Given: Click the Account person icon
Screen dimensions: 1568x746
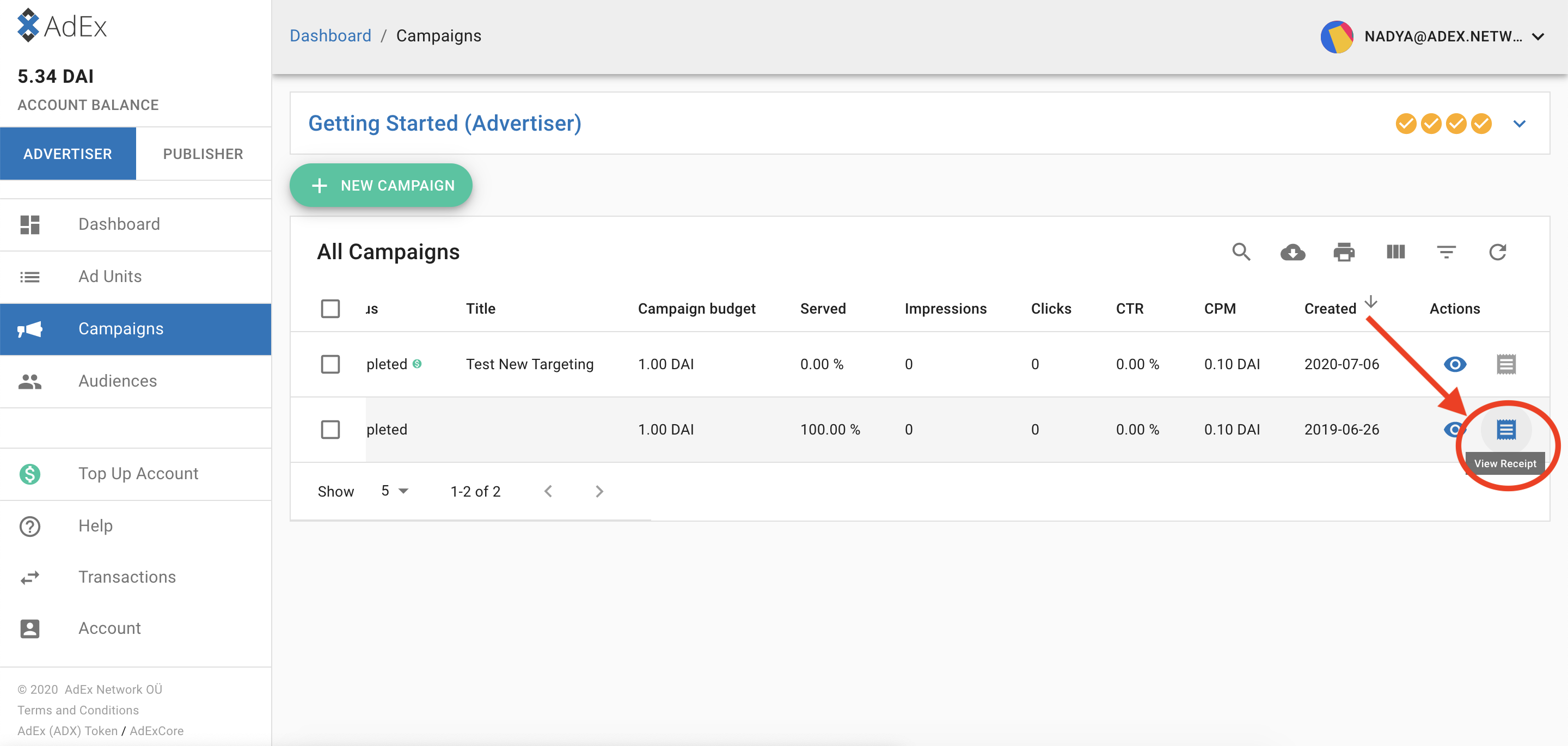Looking at the screenshot, I should pos(30,628).
